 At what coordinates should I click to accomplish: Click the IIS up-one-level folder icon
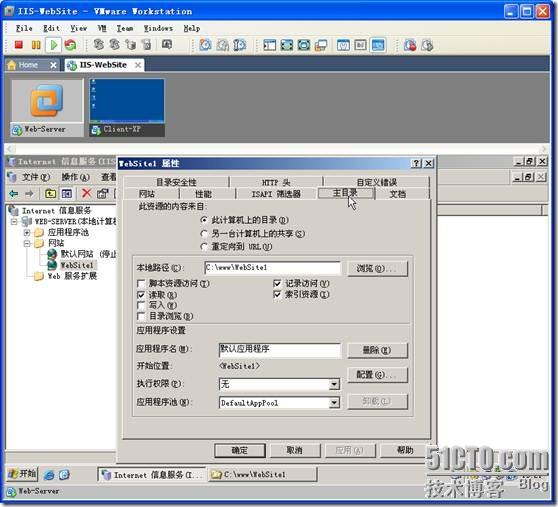pos(50,194)
